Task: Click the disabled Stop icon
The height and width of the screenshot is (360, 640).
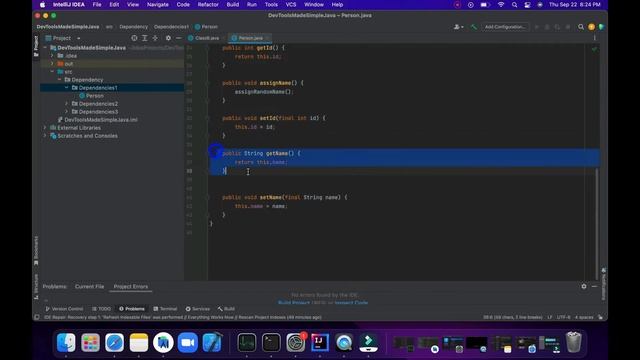Action: (x=568, y=27)
